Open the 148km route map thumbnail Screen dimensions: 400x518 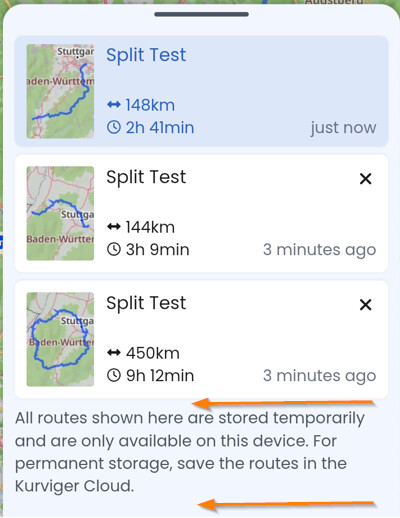[x=60, y=91]
